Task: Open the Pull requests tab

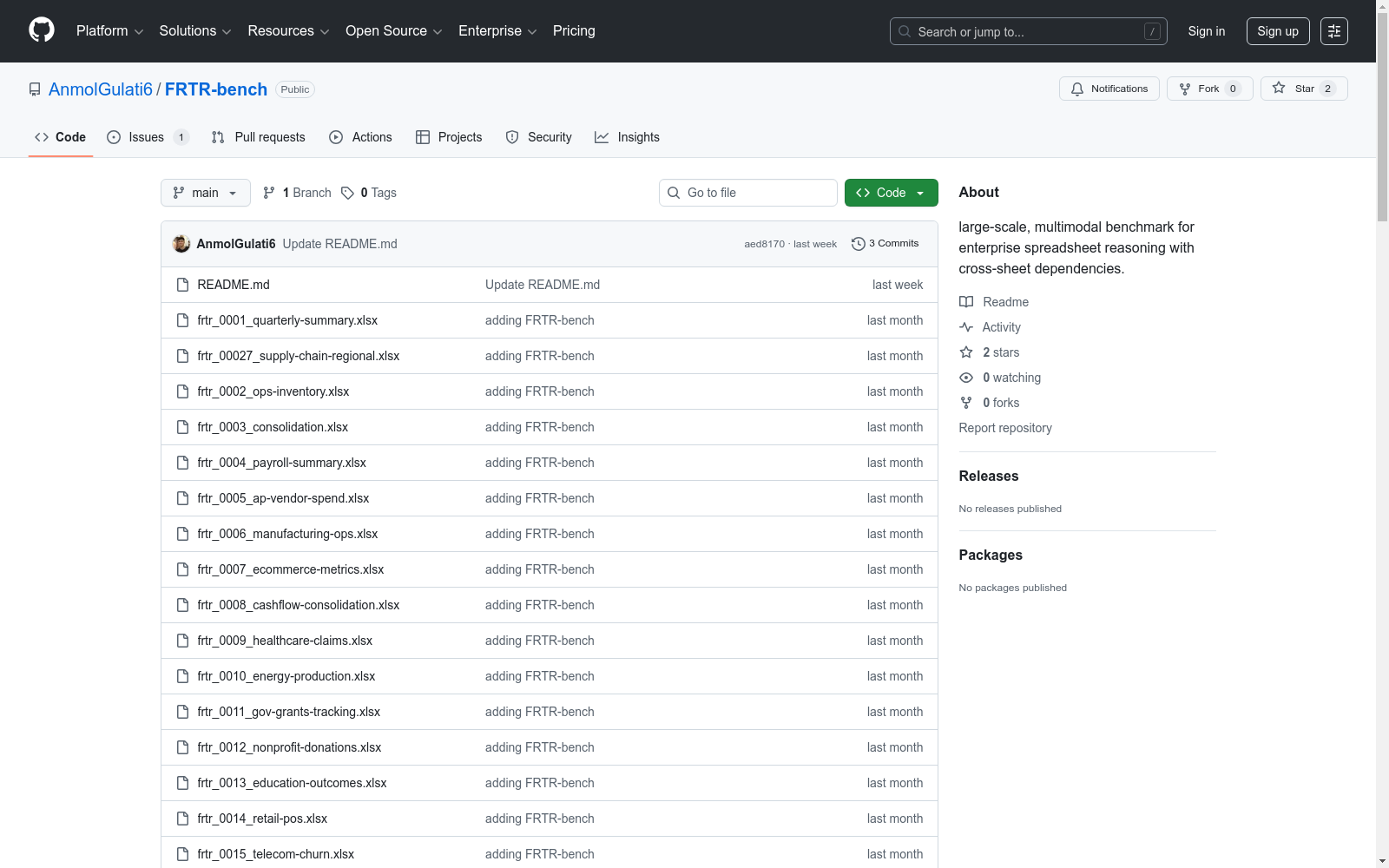Action: coord(259,137)
